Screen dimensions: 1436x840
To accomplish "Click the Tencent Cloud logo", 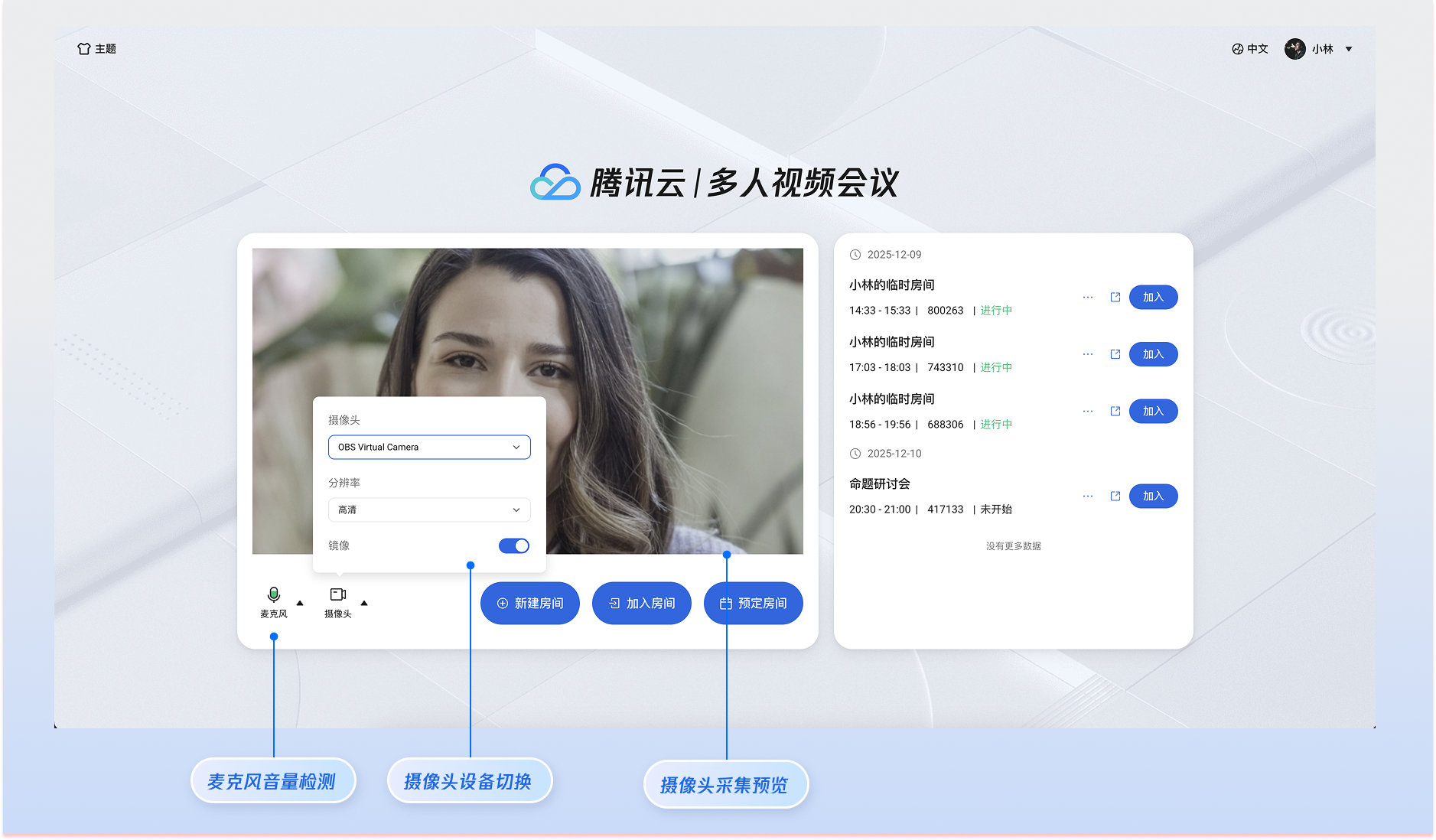I will 555,183.
